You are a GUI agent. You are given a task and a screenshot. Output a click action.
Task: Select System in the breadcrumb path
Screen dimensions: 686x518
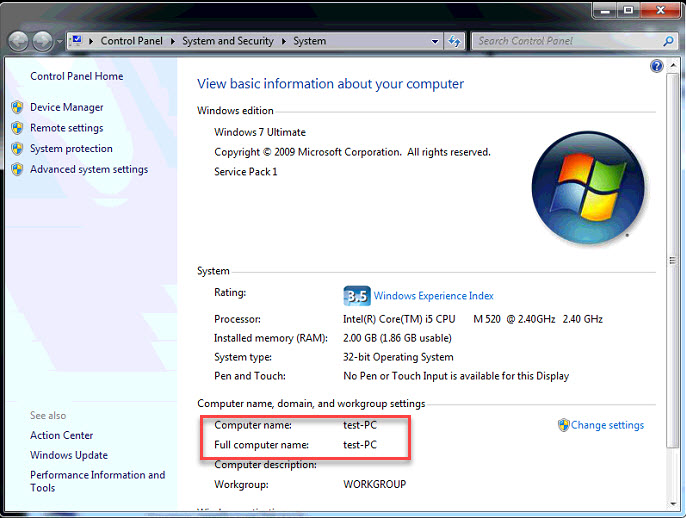point(309,41)
